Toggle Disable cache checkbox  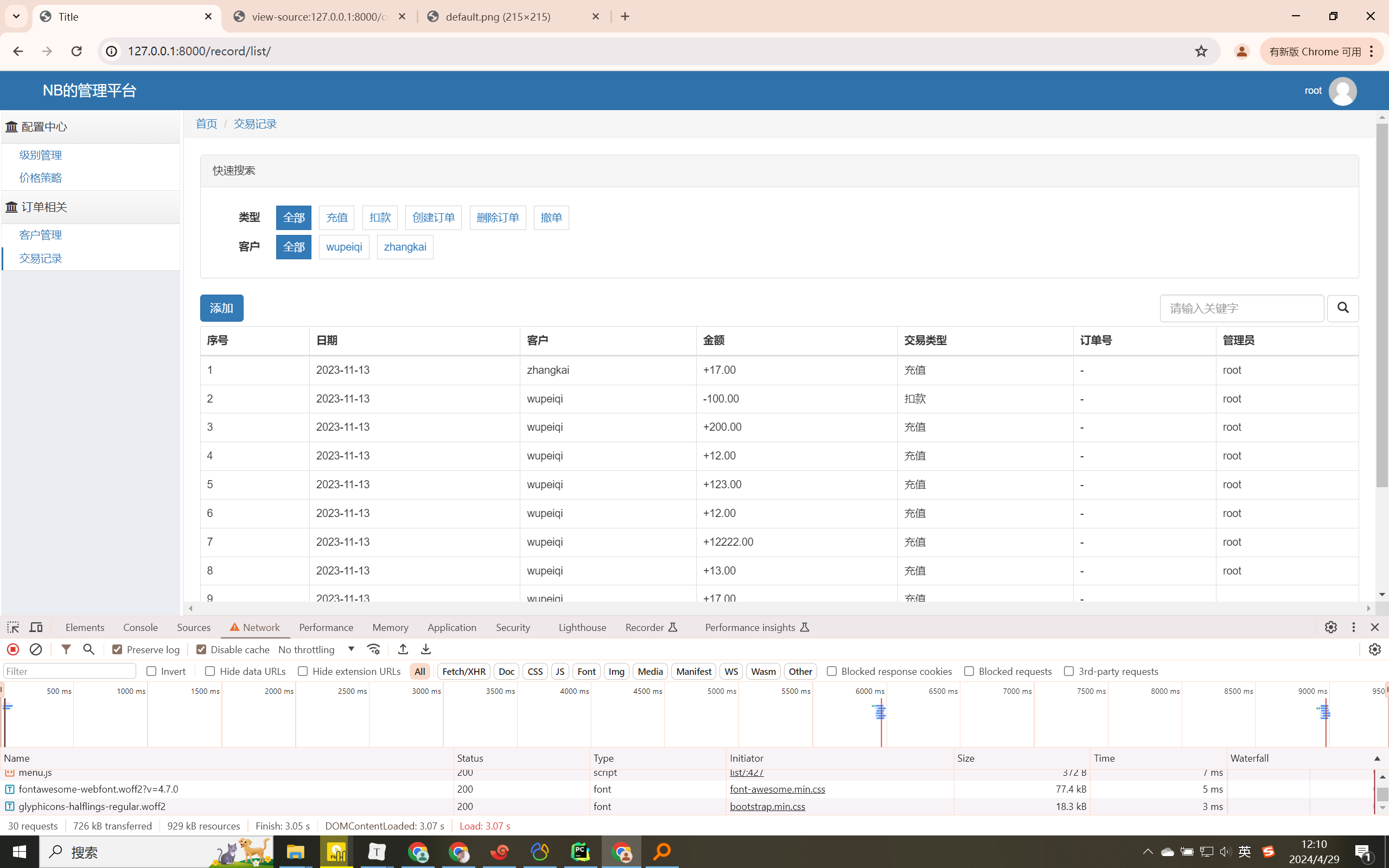(201, 649)
